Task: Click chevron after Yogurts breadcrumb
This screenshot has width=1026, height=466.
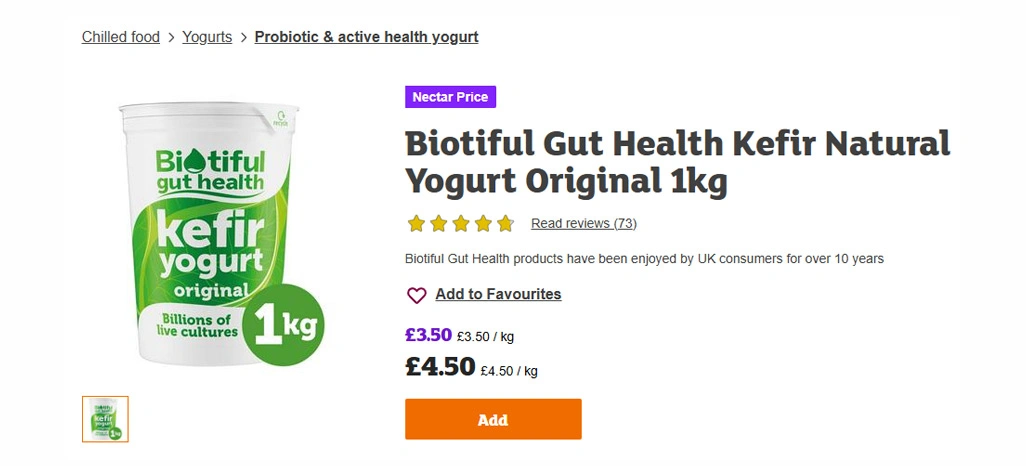Action: point(243,37)
